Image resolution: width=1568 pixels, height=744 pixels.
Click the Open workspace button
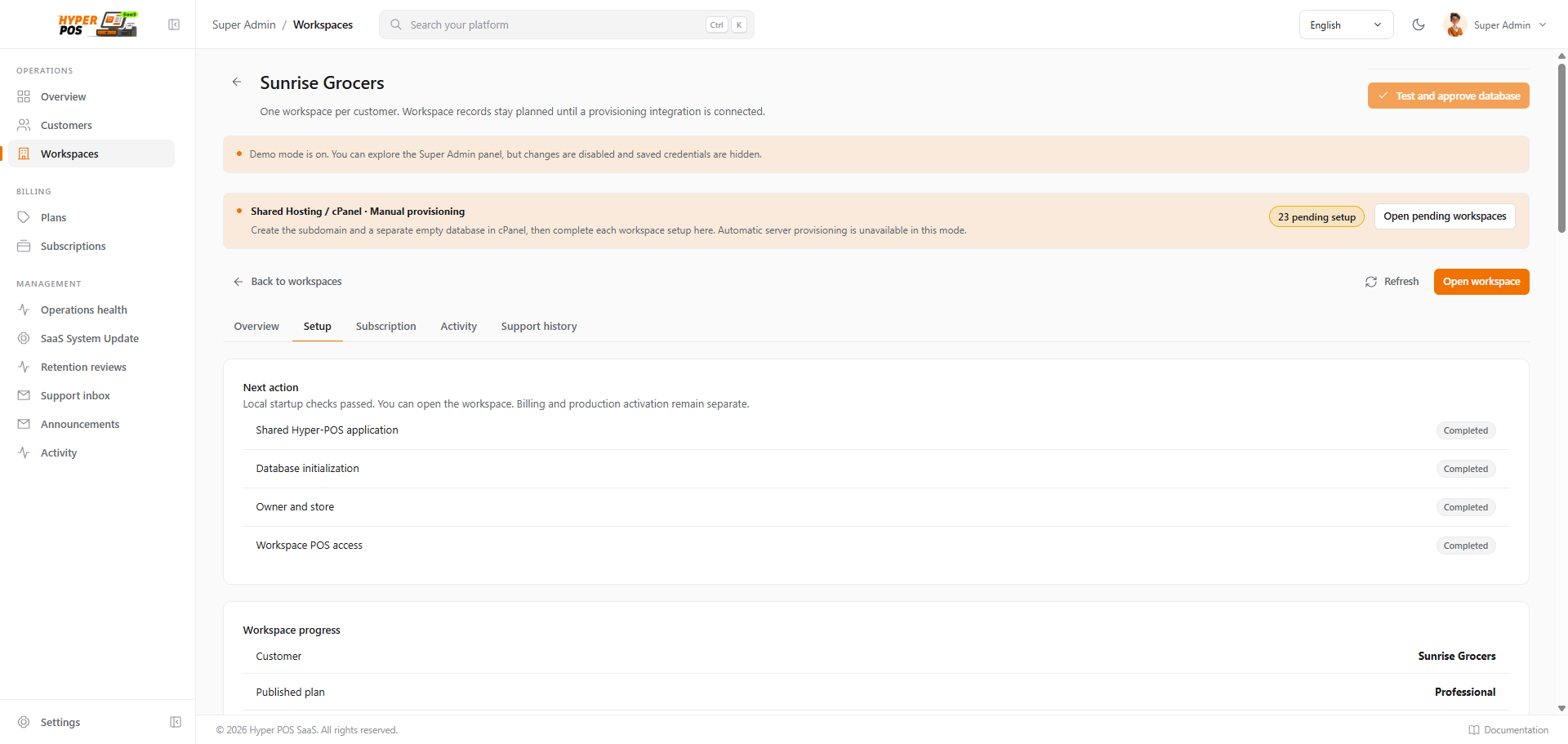tap(1481, 282)
